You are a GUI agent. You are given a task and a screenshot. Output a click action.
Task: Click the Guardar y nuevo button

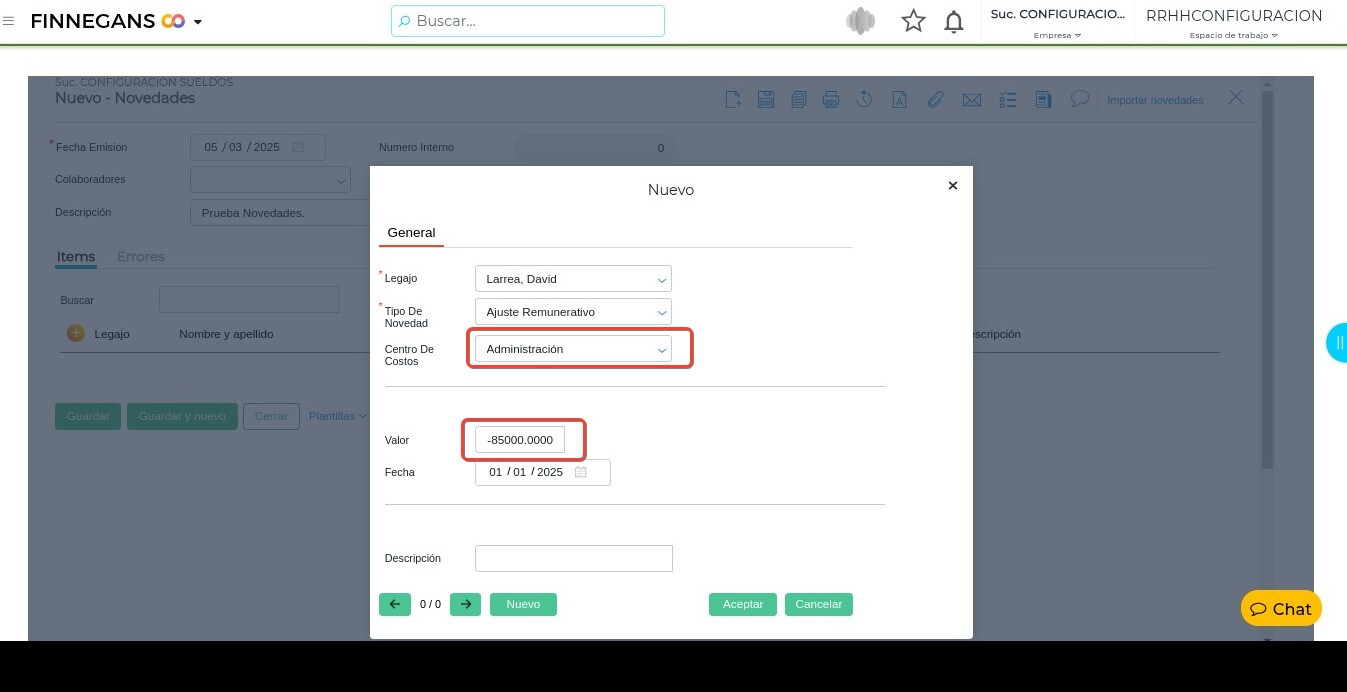(182, 416)
